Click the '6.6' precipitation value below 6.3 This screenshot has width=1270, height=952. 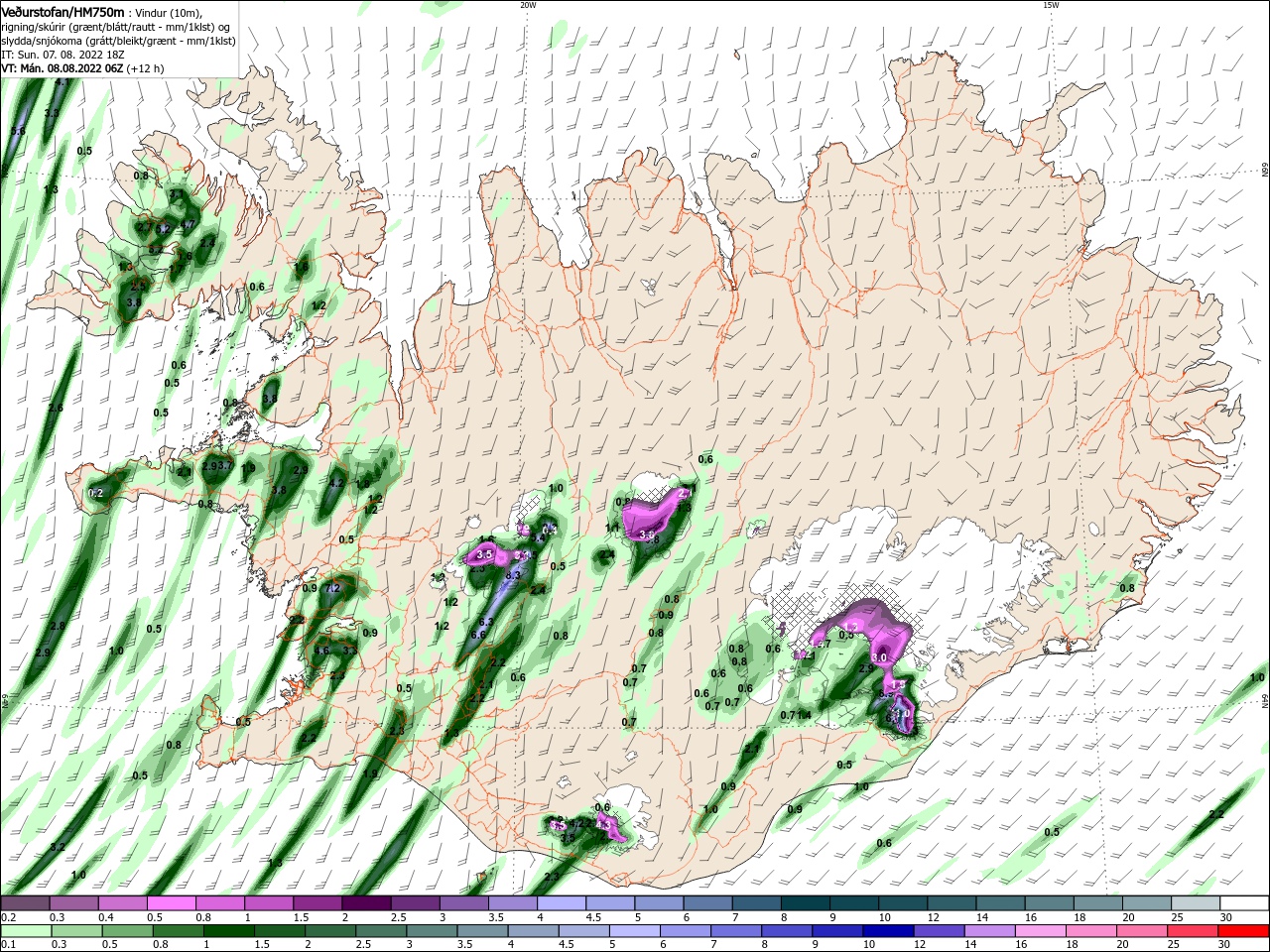477,635
